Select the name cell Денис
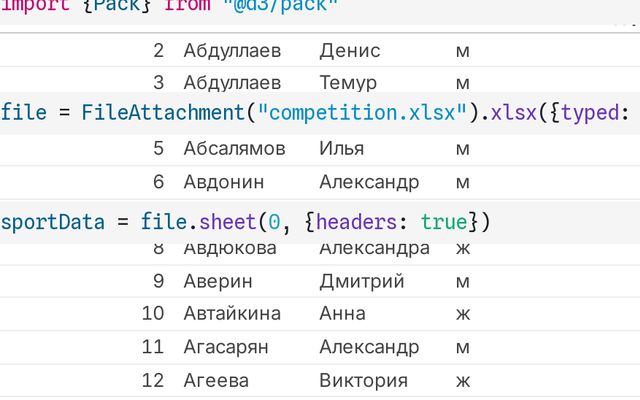 350,51
